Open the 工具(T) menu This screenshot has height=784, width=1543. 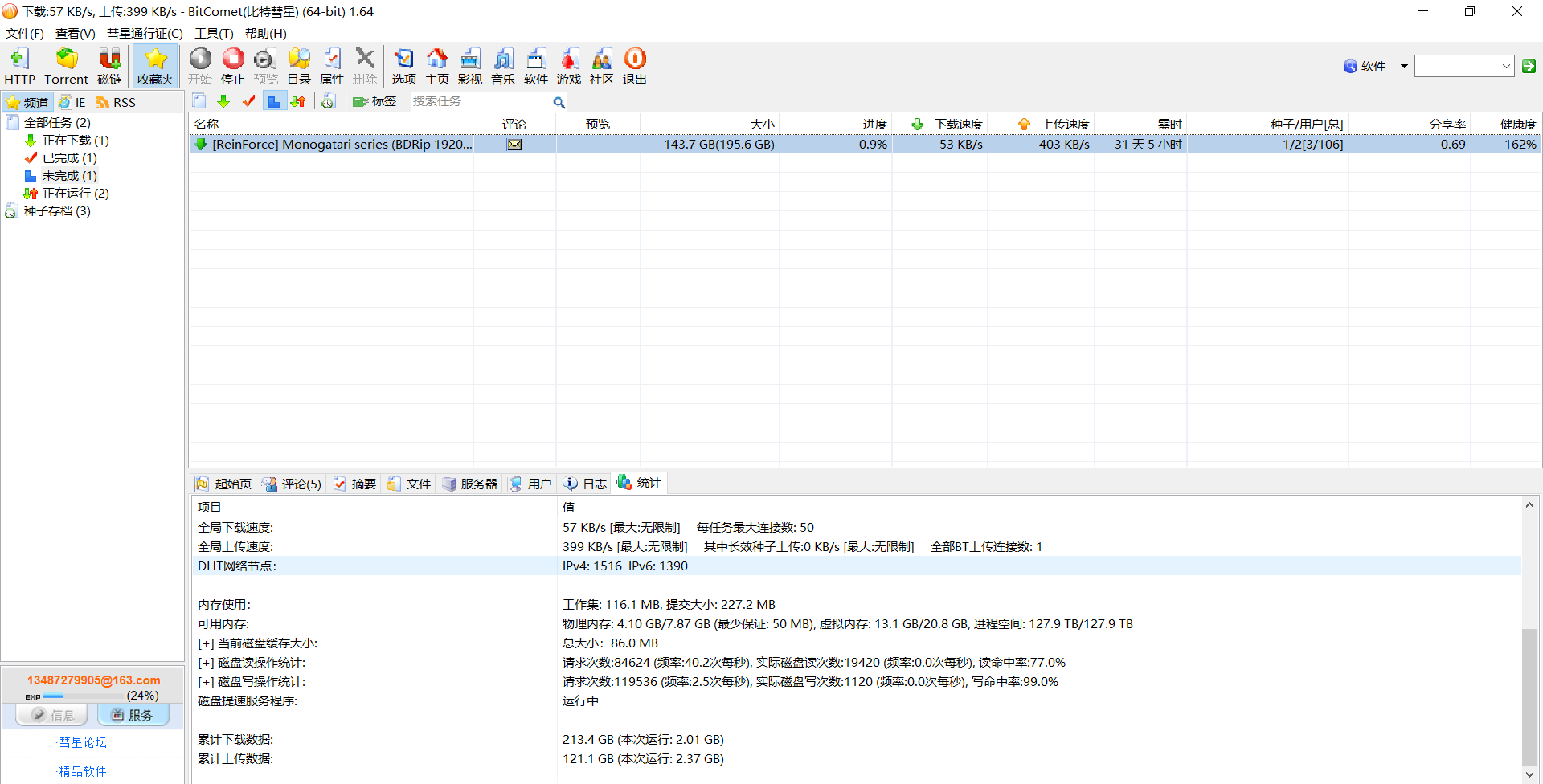coord(214,33)
